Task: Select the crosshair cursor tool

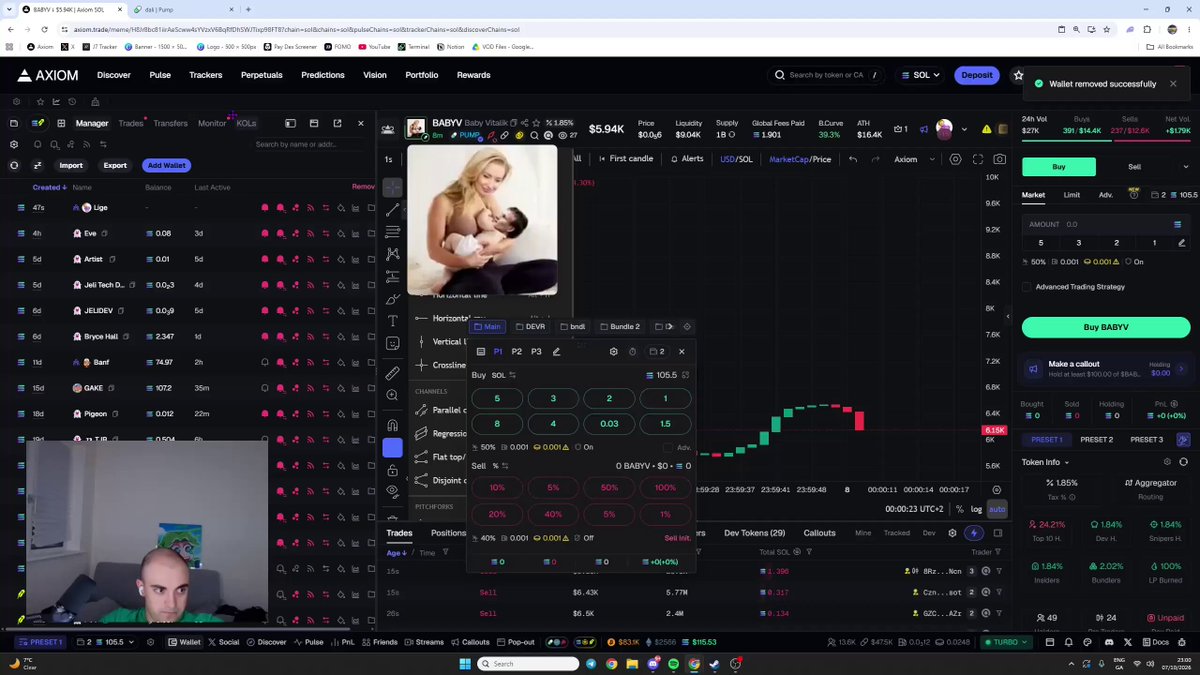Action: (393, 187)
